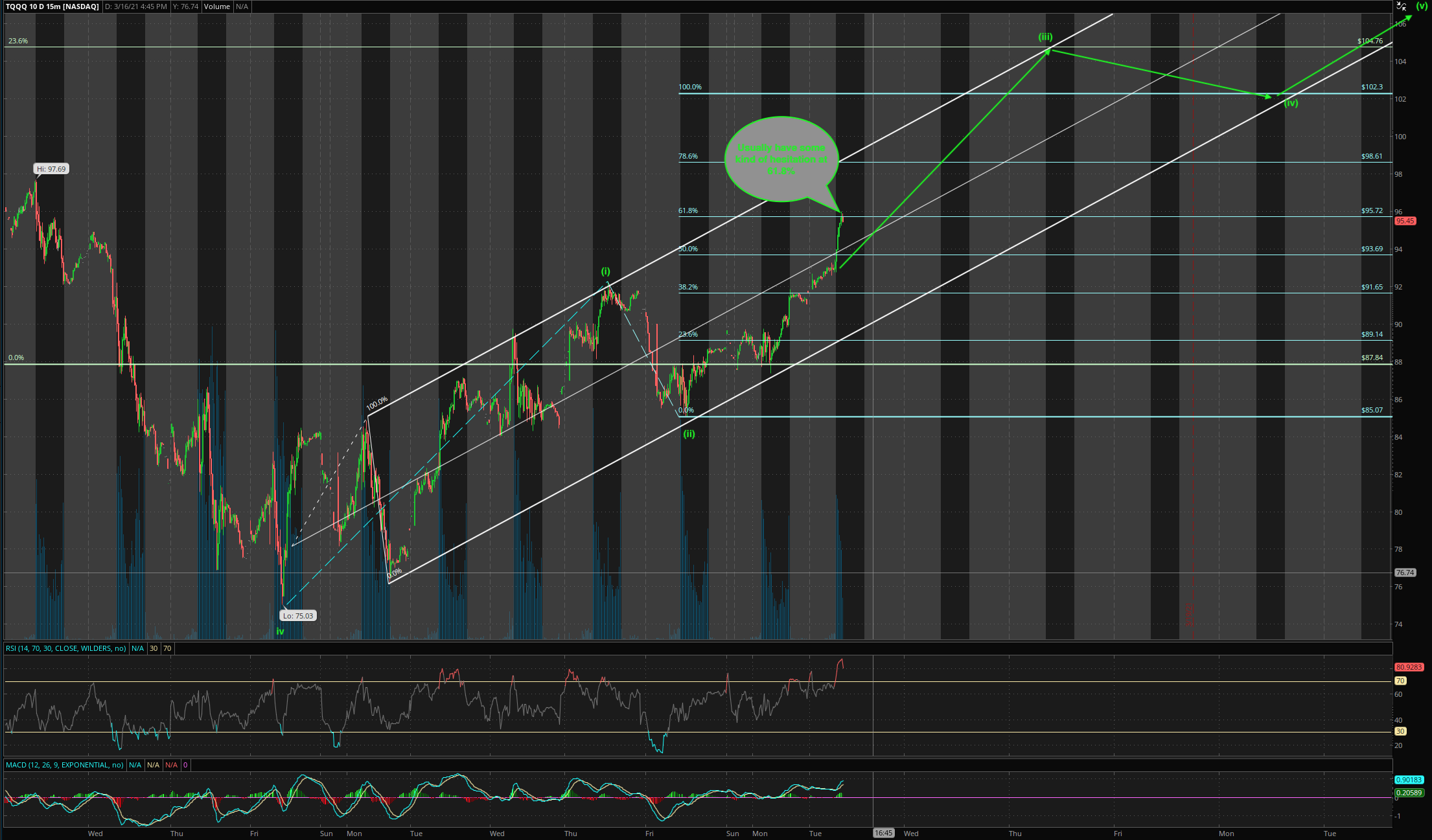
Task: Select the green (iv) wave label
Action: [1291, 103]
